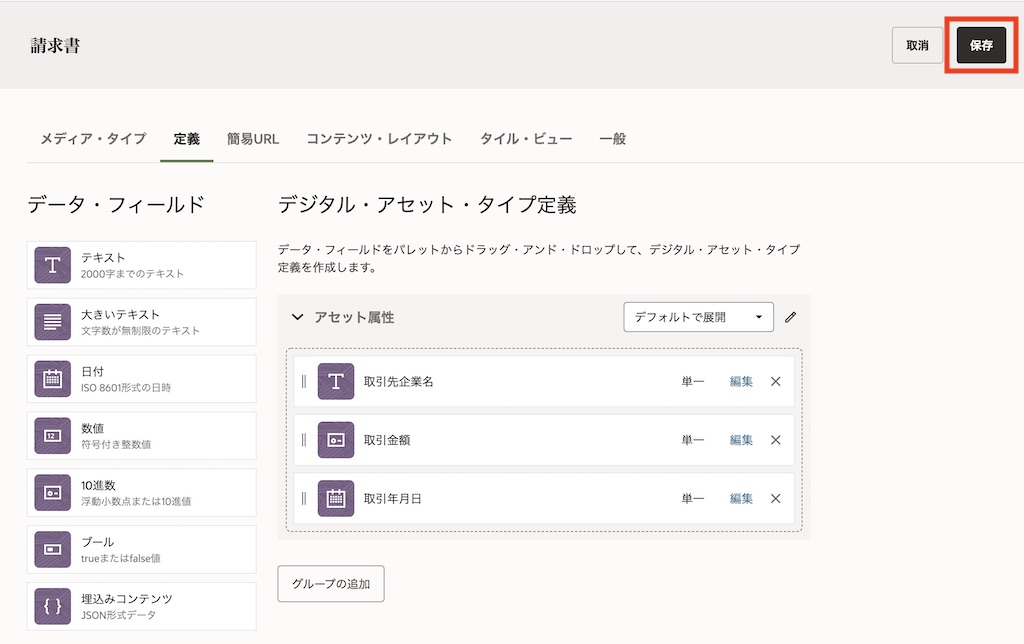Select the 日付 calendar icon in palette

point(52,379)
